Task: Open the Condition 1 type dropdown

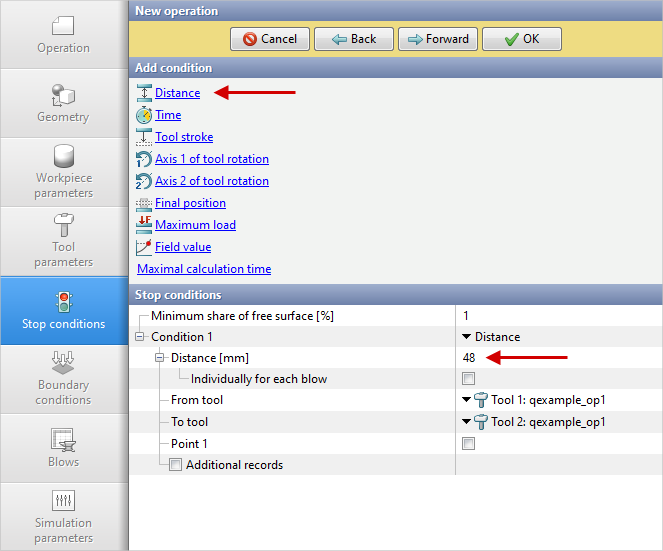Action: [467, 337]
